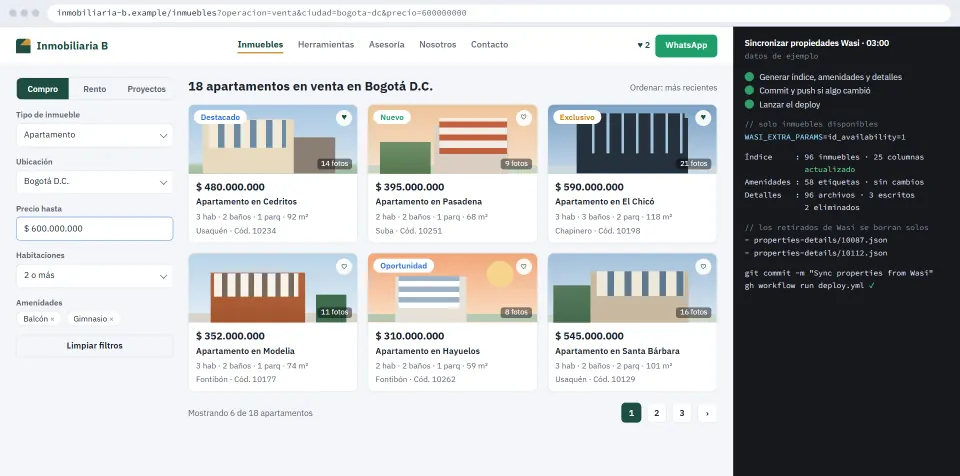This screenshot has height=476, width=960.
Task: Click the Apartamento en Modelia title
Action: [x=245, y=351]
